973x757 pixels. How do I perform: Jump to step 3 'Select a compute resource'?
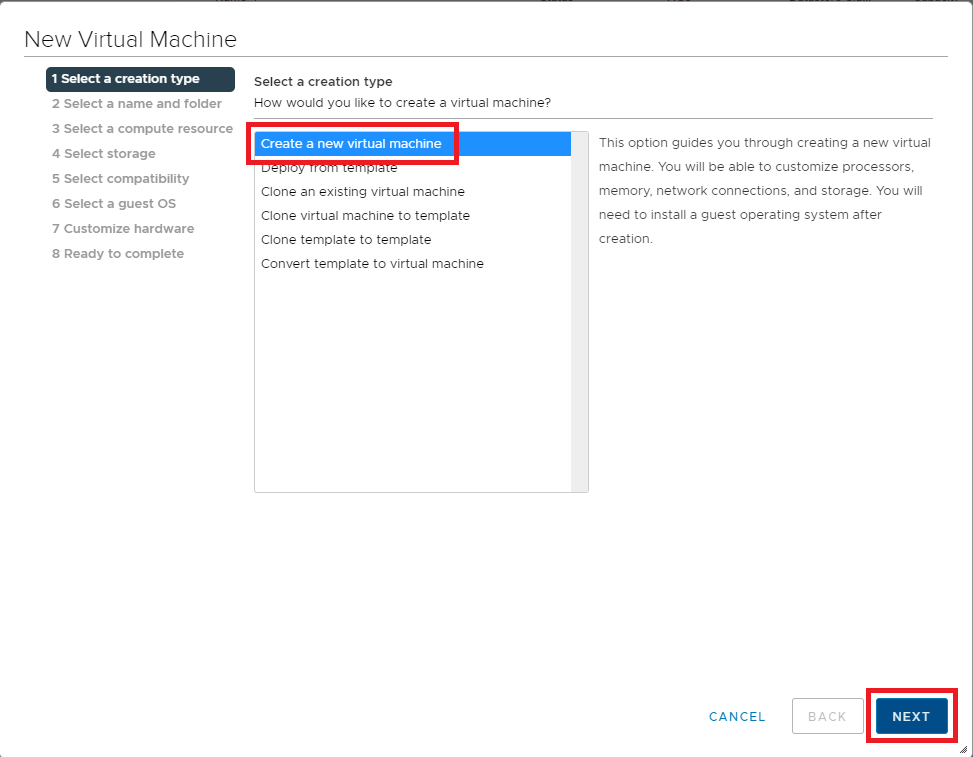pyautogui.click(x=142, y=129)
